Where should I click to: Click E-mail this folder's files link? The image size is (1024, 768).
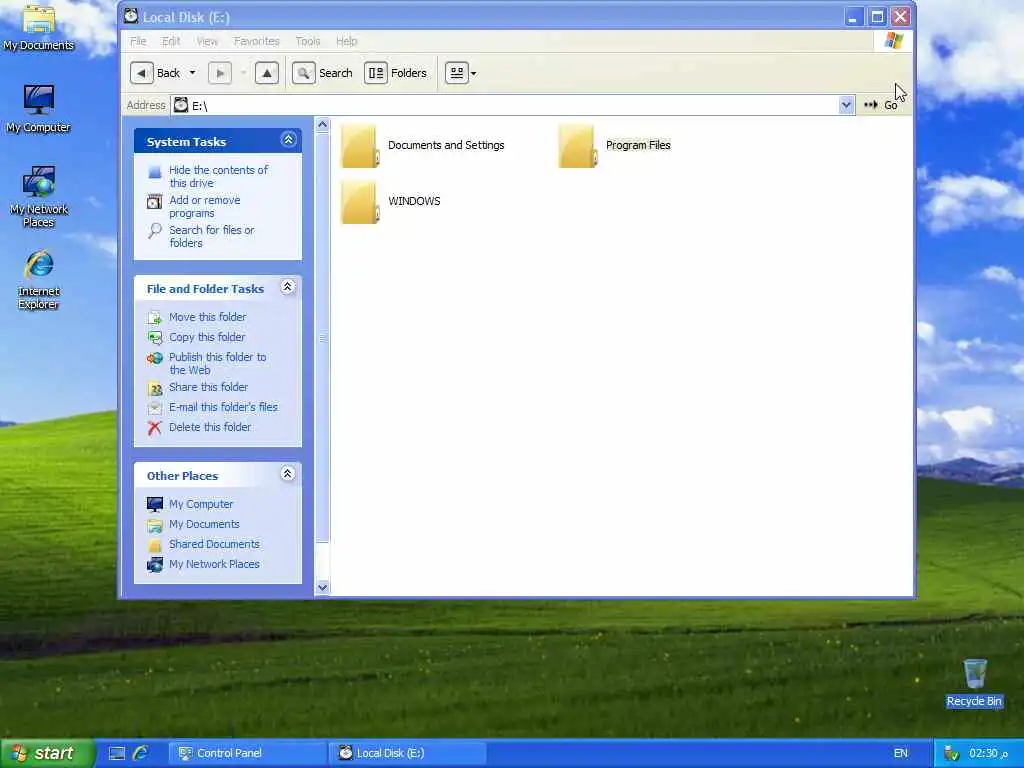point(223,407)
